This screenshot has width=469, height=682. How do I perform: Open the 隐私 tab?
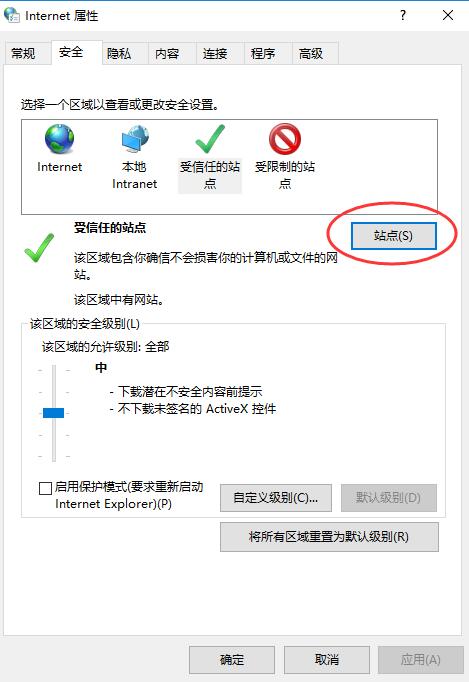[x=119, y=53]
